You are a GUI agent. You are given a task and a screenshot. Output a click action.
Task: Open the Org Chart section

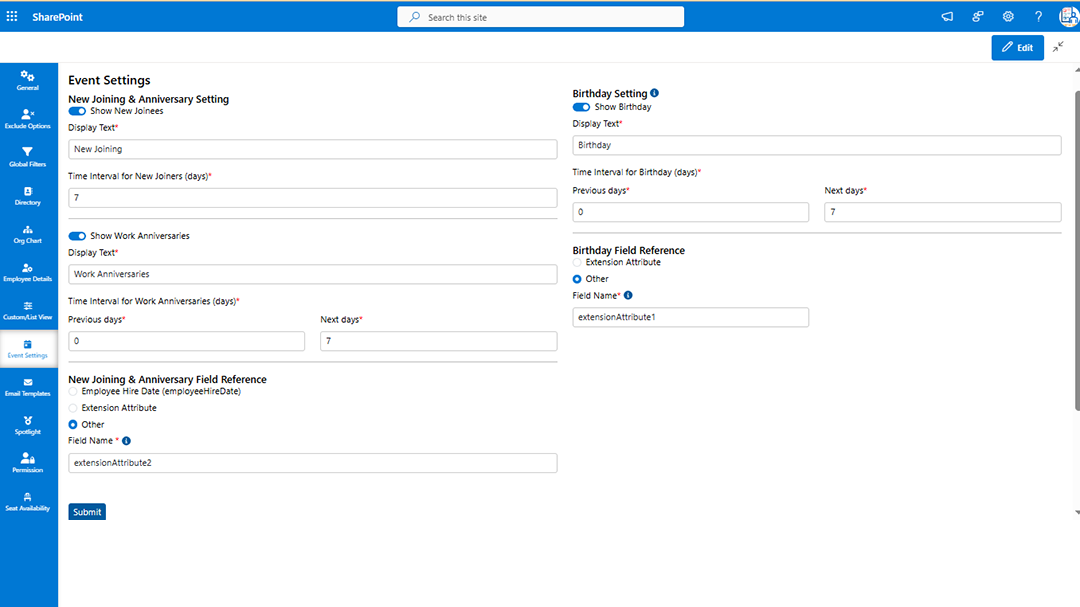28,233
